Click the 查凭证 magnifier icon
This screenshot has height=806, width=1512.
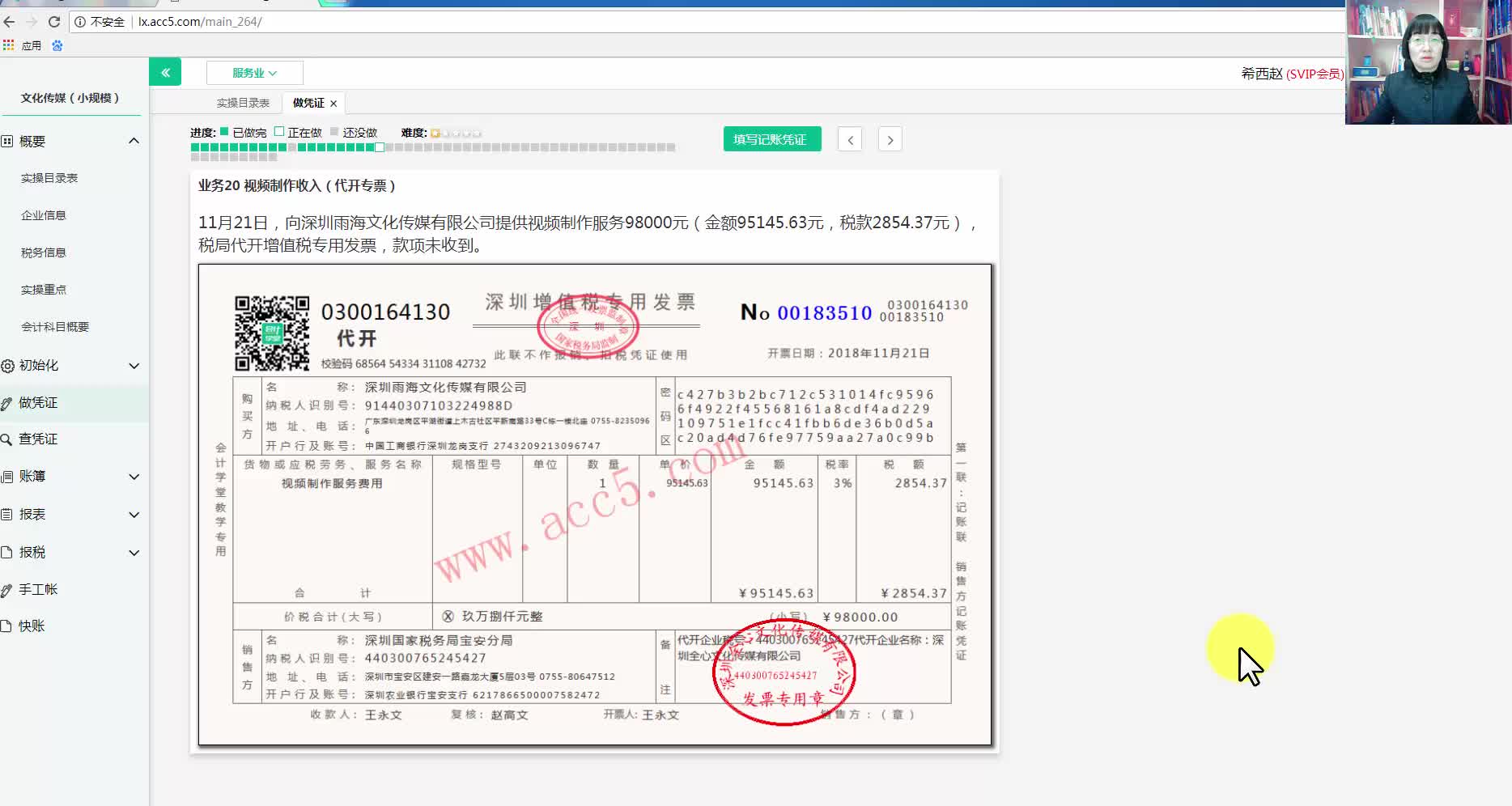click(x=6, y=439)
